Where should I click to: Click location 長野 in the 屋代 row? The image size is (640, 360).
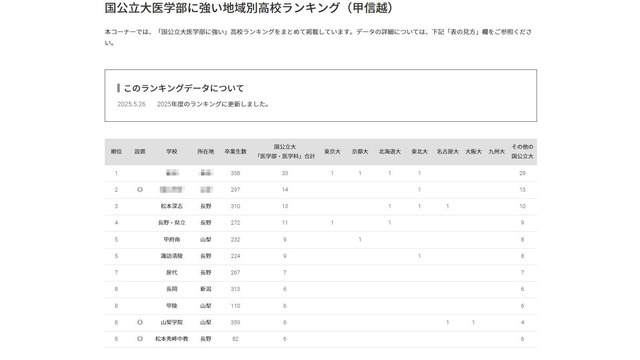pyautogui.click(x=206, y=273)
